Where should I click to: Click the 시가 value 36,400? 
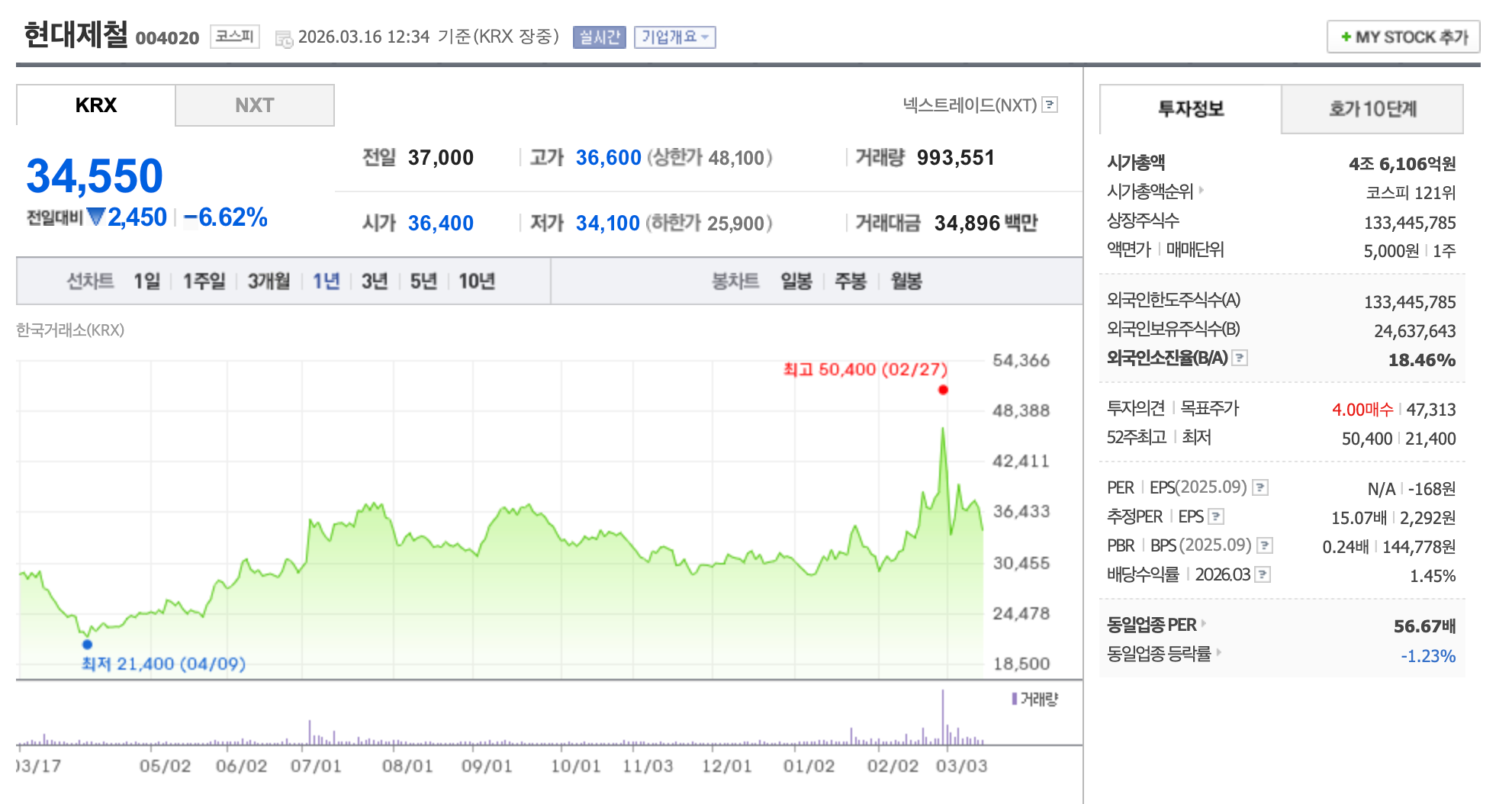point(440,224)
